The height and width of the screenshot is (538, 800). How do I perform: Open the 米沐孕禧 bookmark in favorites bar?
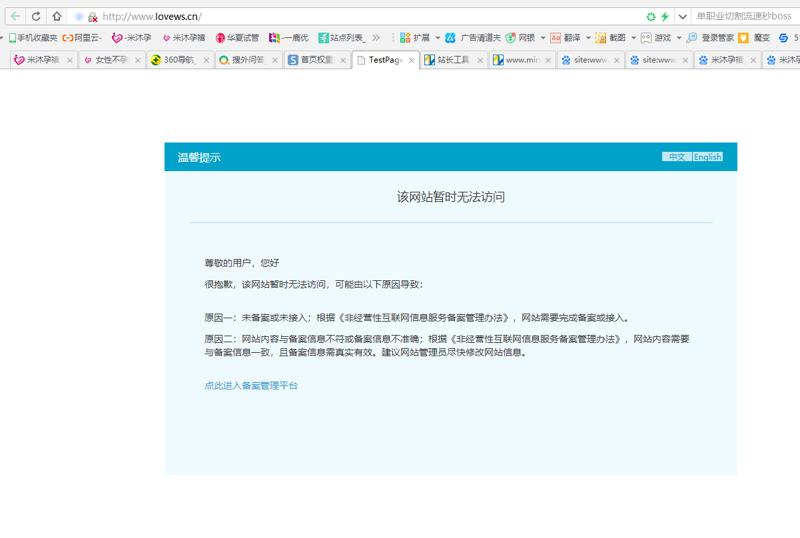pyautogui.click(x=184, y=38)
